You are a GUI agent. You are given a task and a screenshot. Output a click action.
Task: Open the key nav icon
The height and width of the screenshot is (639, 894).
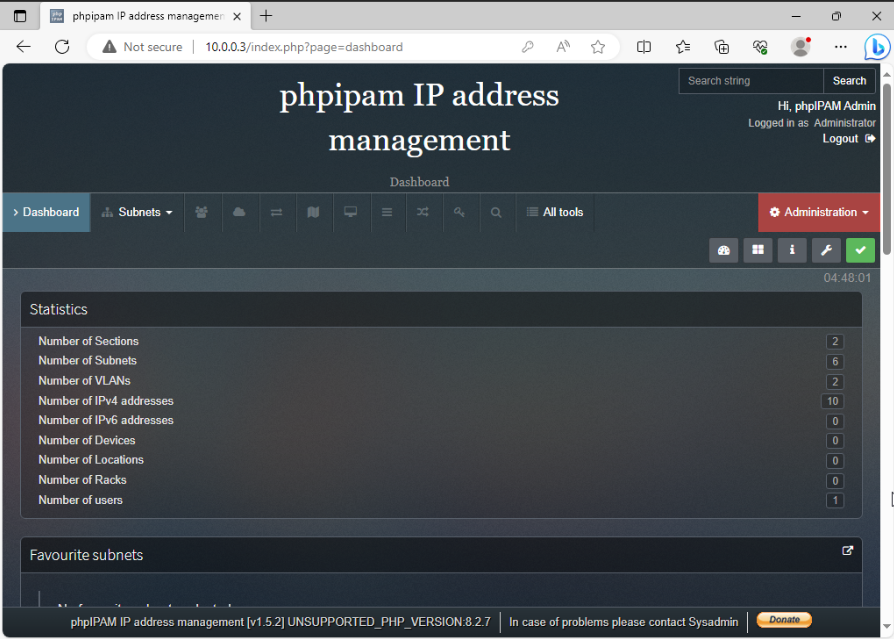[x=459, y=212]
